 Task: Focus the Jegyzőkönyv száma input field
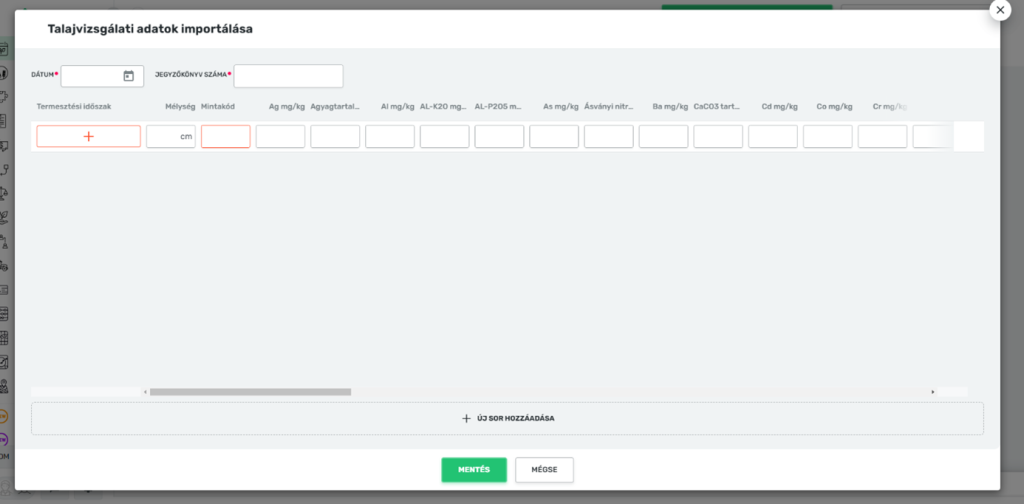click(288, 76)
